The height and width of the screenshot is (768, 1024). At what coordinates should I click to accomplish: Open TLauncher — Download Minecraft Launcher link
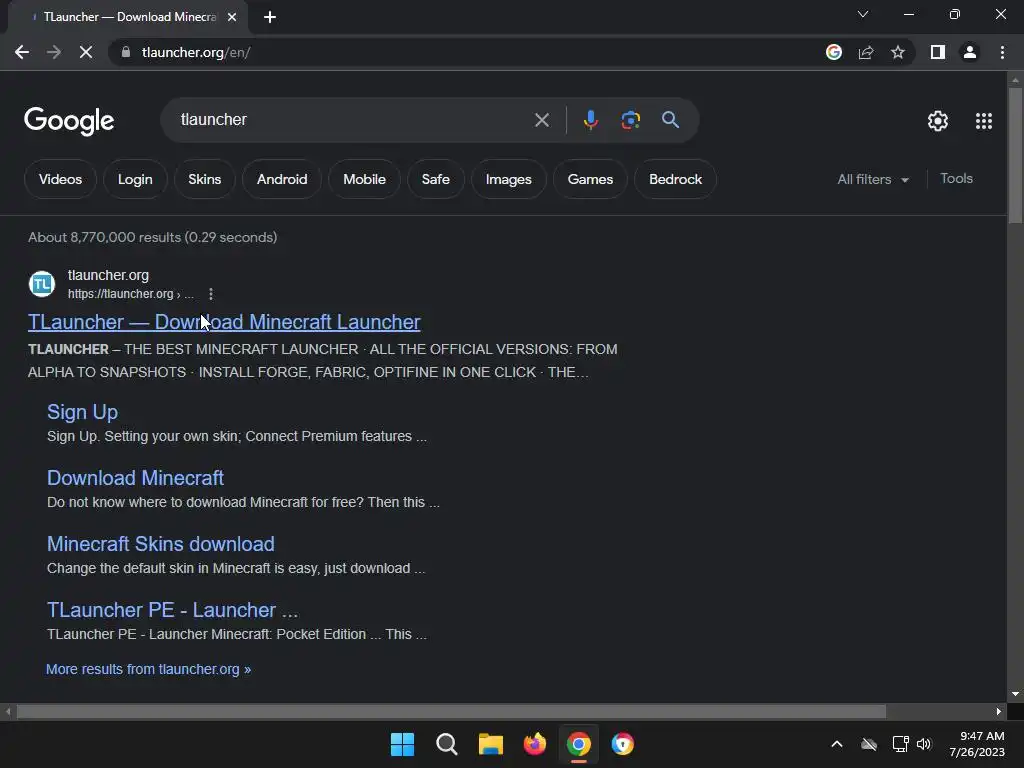224,322
